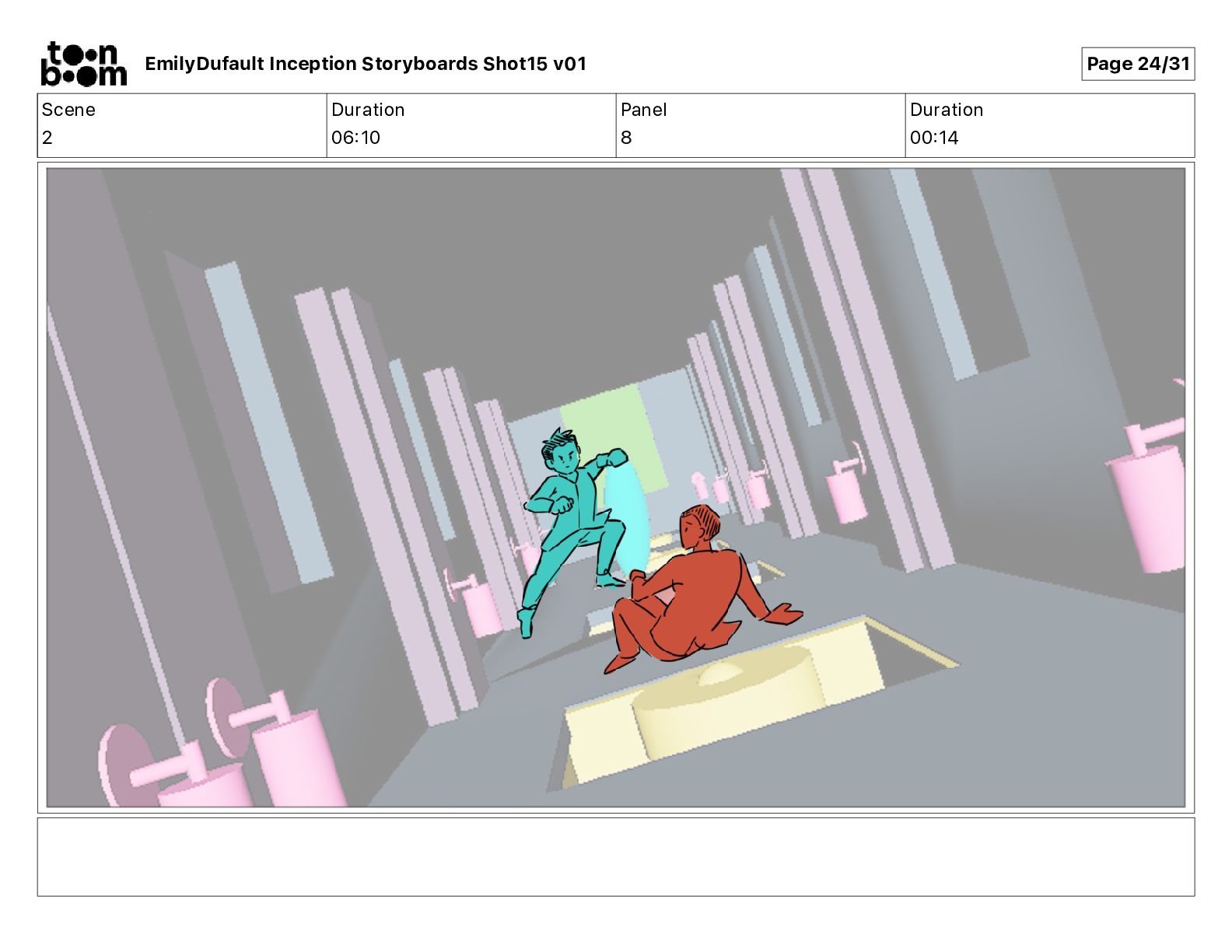Click the 'Page 24/31' indicator
Image resolution: width=1232 pixels, height=952 pixels.
click(1138, 64)
